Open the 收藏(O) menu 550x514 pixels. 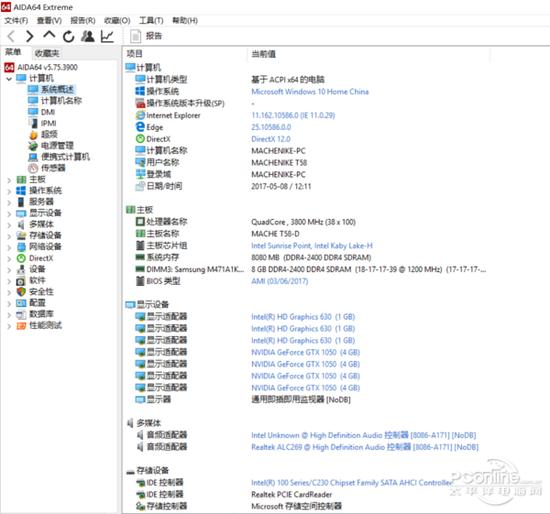tap(117, 20)
